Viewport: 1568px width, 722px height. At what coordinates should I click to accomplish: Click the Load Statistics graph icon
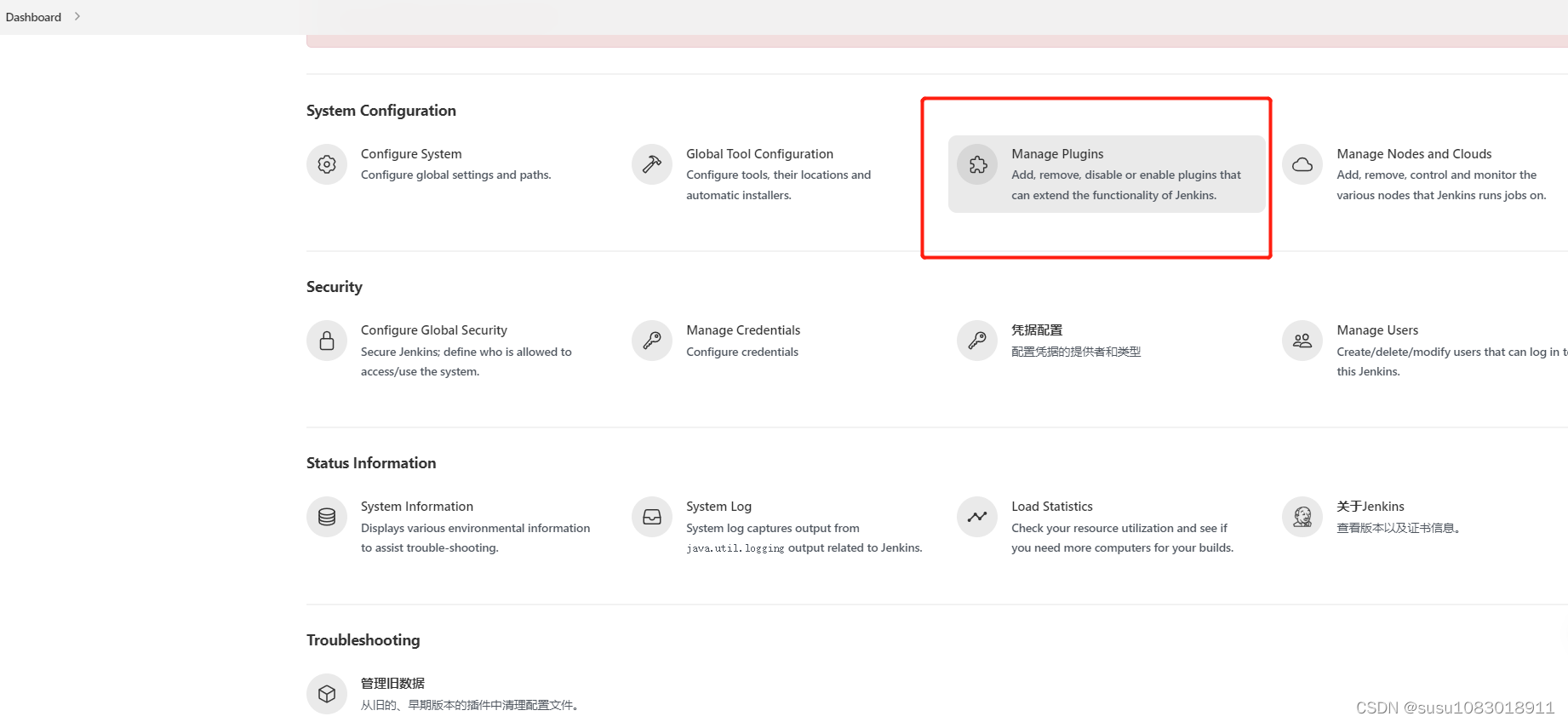point(977,517)
